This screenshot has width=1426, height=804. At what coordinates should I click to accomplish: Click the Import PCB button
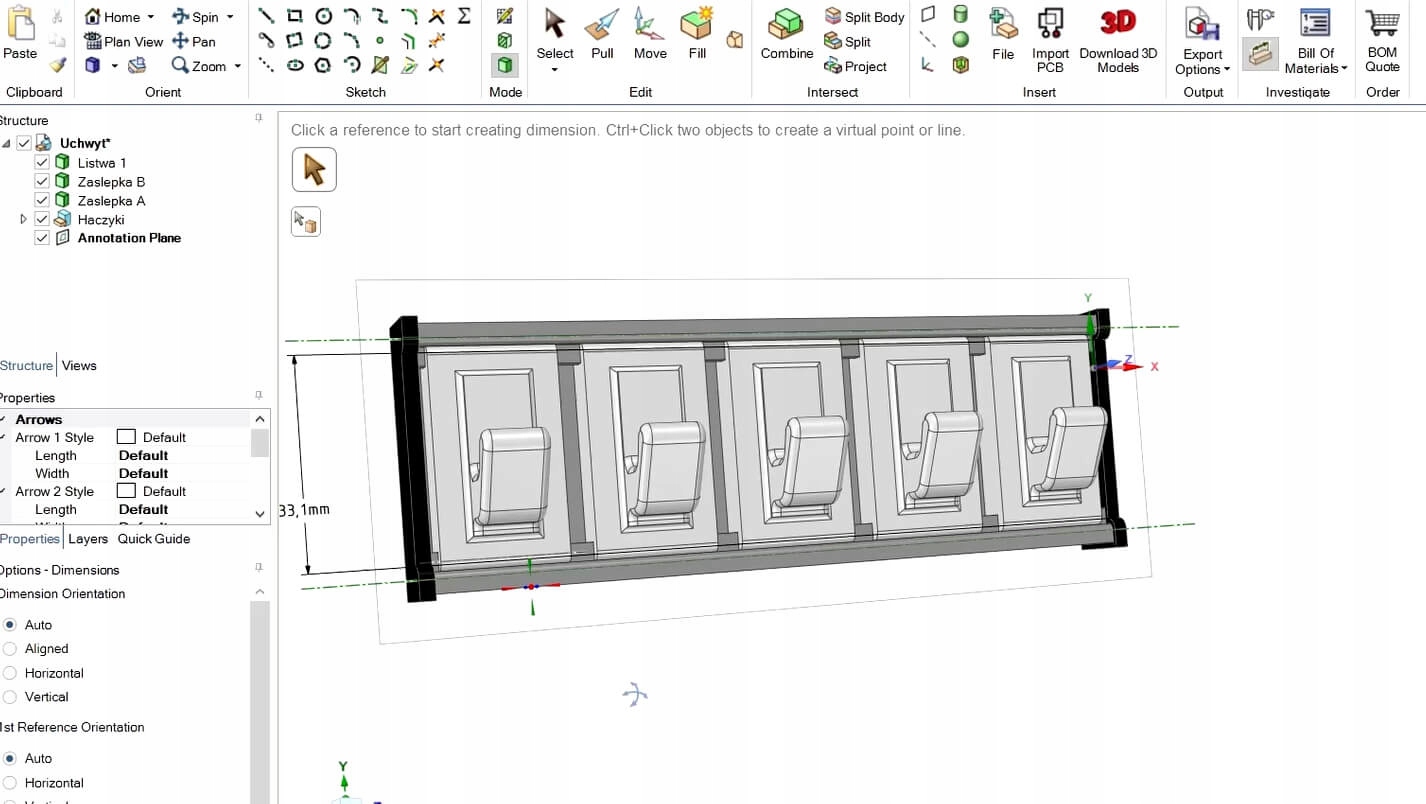click(1050, 40)
